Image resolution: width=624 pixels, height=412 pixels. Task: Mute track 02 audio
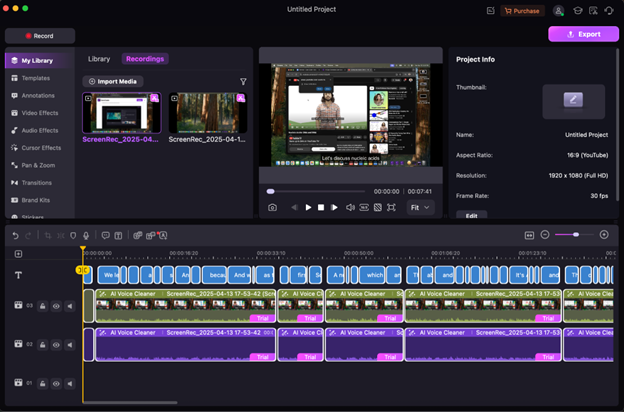70,345
